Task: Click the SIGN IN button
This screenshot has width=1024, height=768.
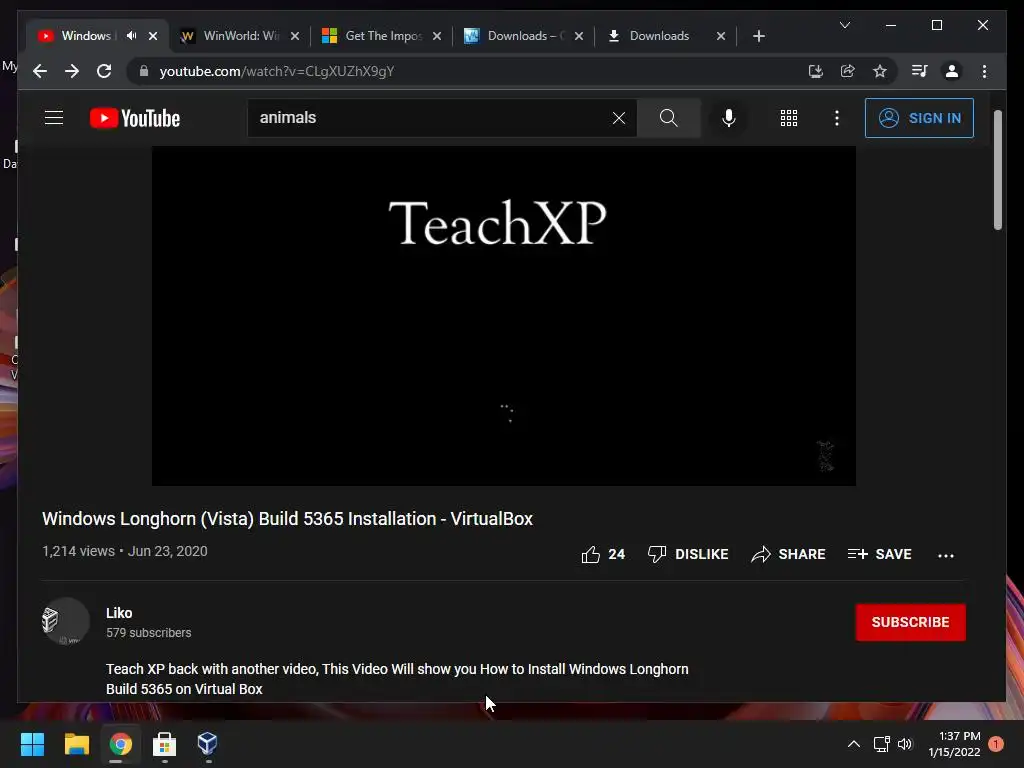Action: point(919,118)
